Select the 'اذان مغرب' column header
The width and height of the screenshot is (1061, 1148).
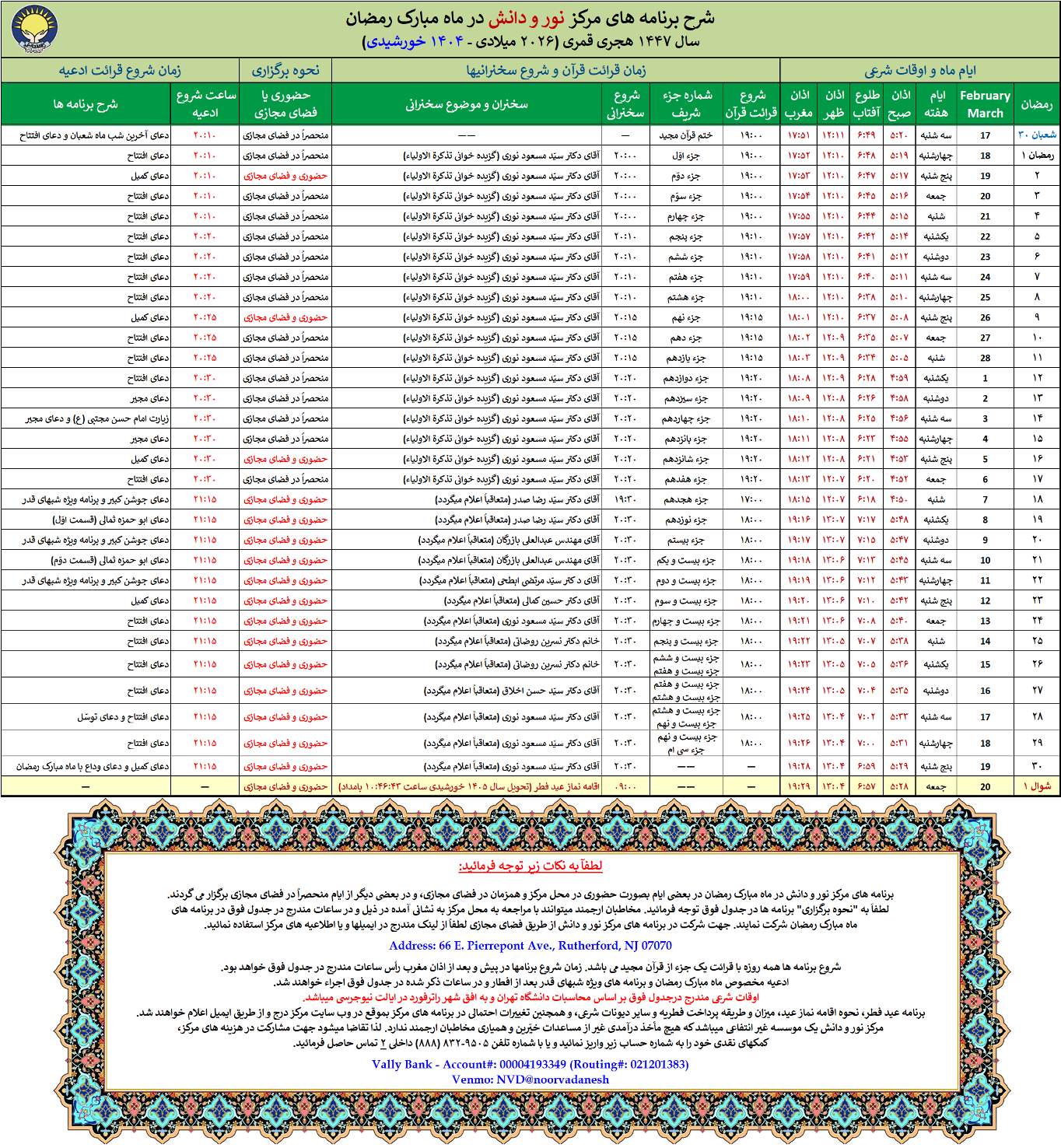pos(799,104)
